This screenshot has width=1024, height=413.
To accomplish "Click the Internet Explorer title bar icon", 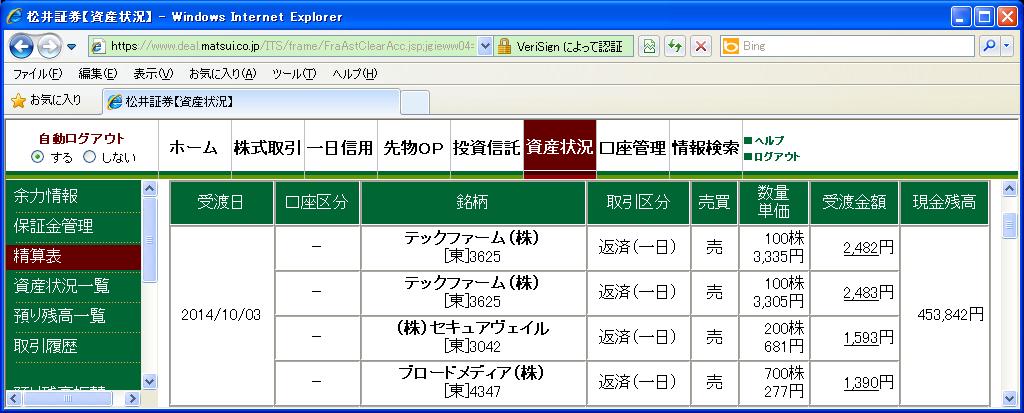I will pos(14,16).
